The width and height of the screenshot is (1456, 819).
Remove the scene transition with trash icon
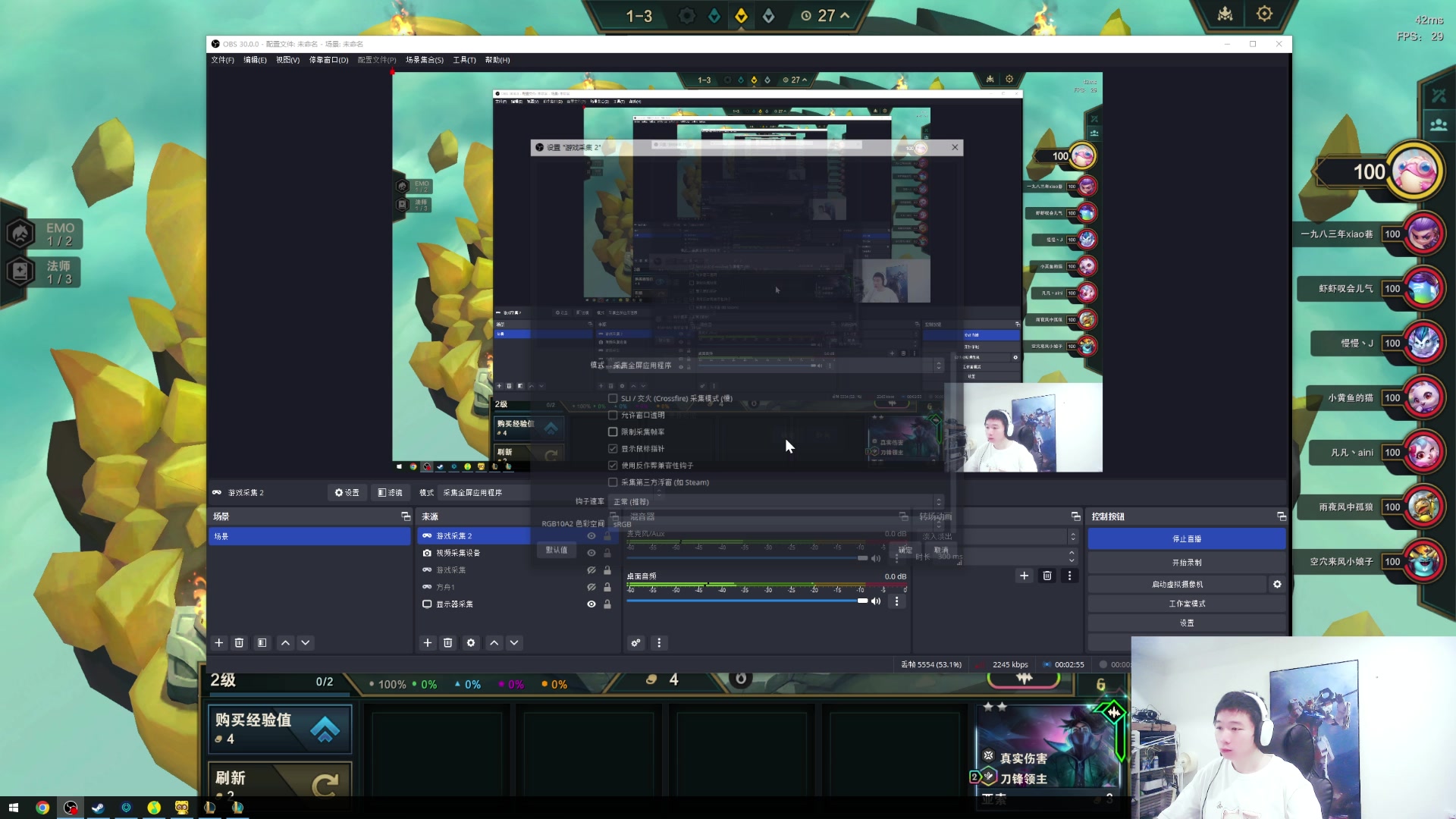click(x=1047, y=576)
